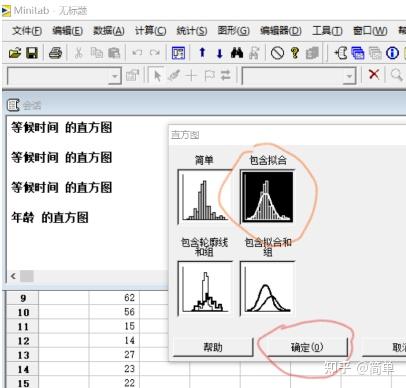Click the Next Command down arrow
The image size is (406, 388).
[x=219, y=53]
